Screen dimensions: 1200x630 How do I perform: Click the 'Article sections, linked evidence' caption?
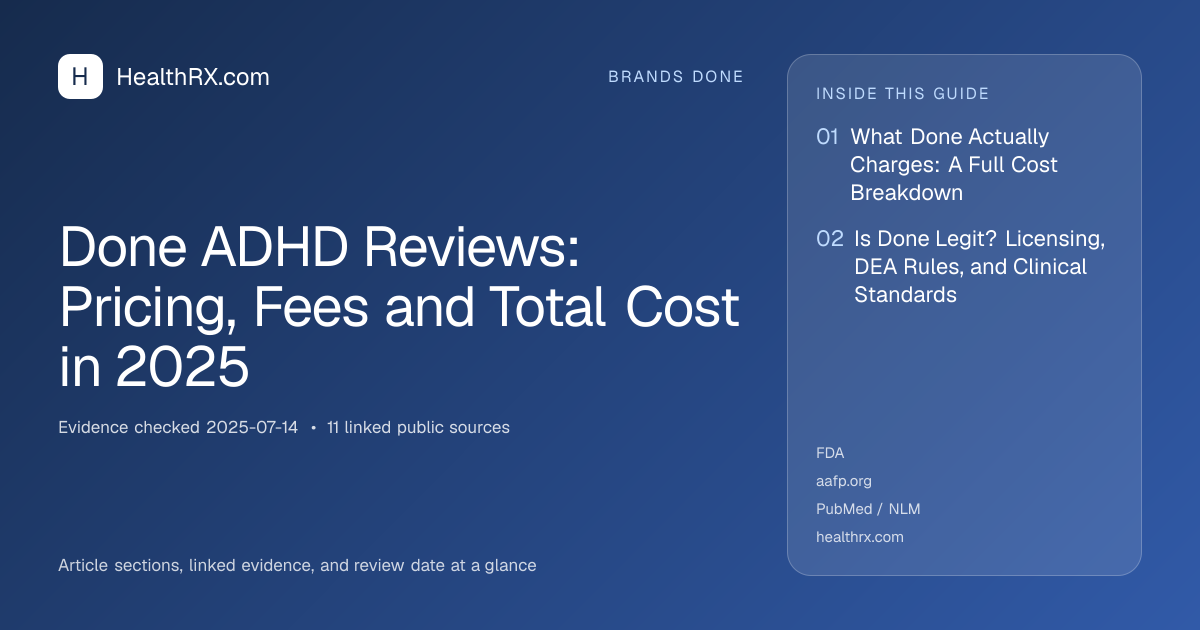[x=297, y=565]
